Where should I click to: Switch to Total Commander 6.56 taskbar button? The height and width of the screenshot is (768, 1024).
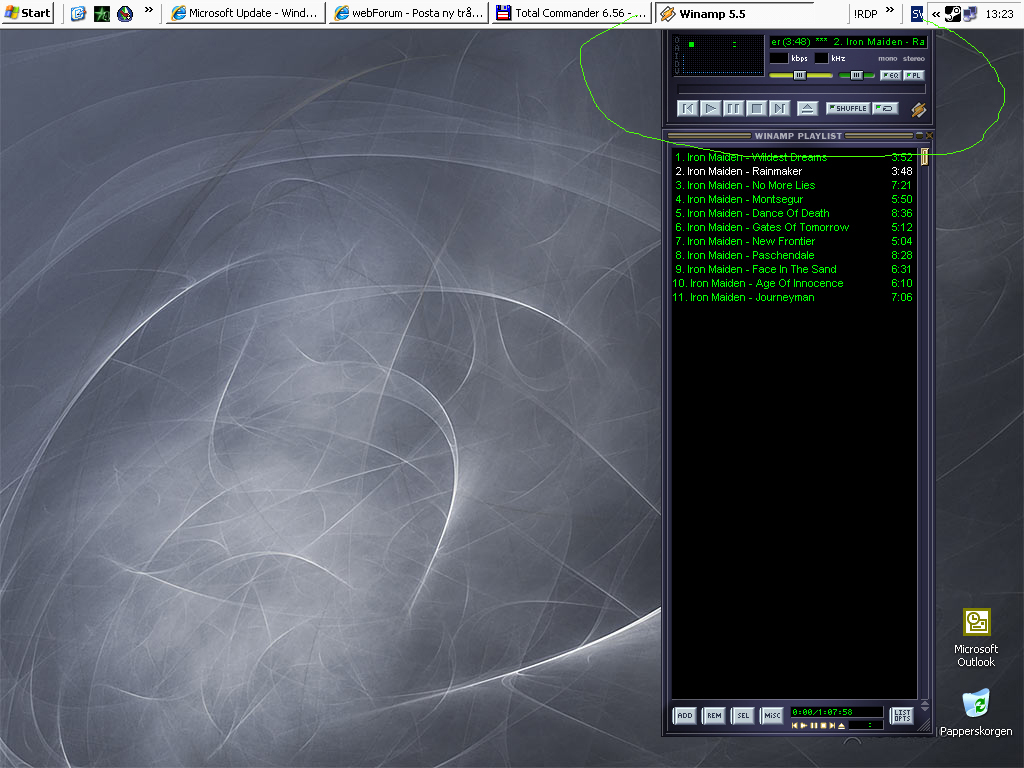click(572, 13)
